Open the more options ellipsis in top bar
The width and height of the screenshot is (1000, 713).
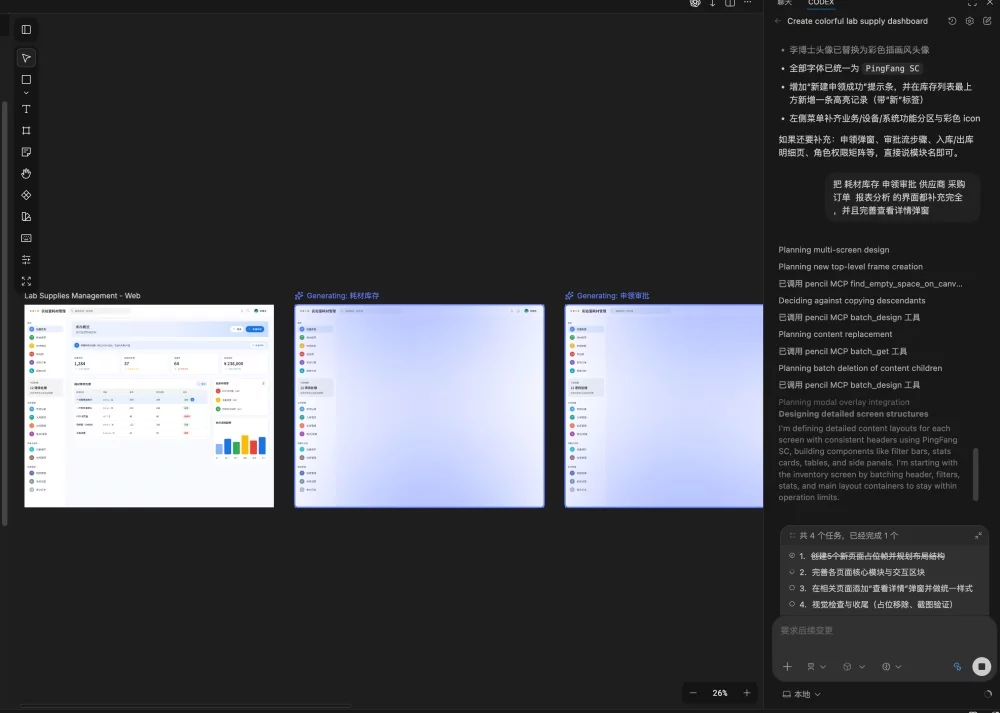(x=747, y=3)
